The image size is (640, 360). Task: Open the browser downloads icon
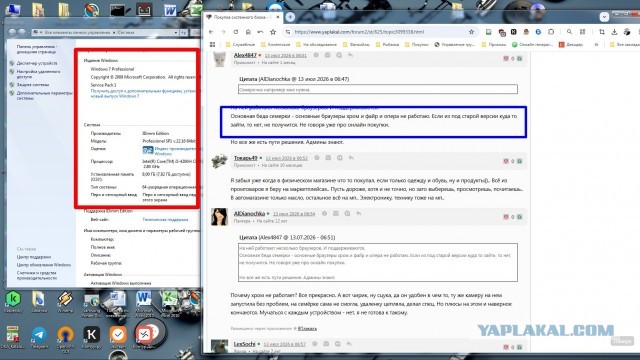tap(614, 32)
